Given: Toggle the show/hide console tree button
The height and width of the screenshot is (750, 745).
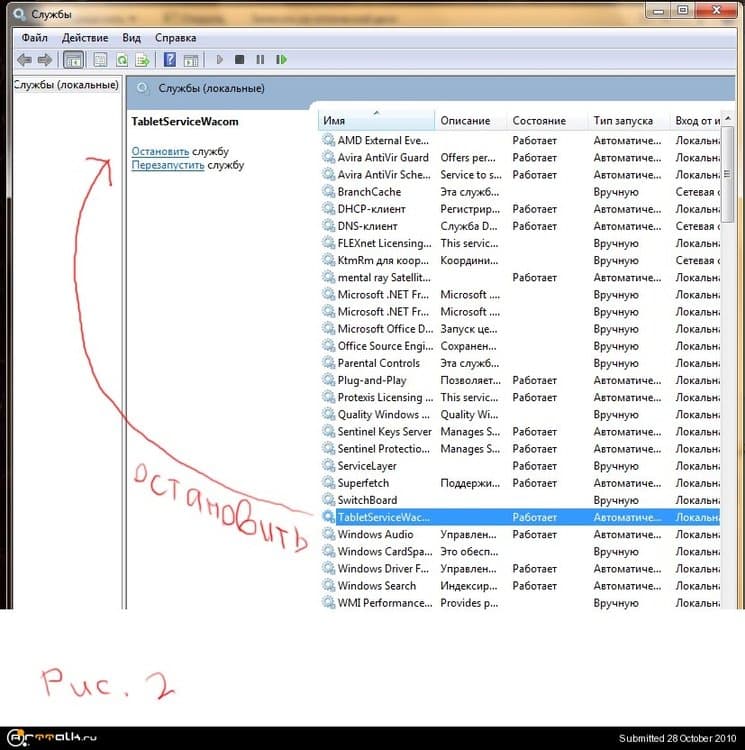Looking at the screenshot, I should pos(74,60).
